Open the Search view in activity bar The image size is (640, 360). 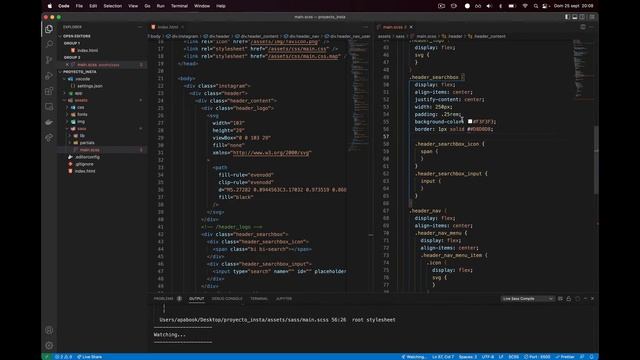click(x=49, y=44)
